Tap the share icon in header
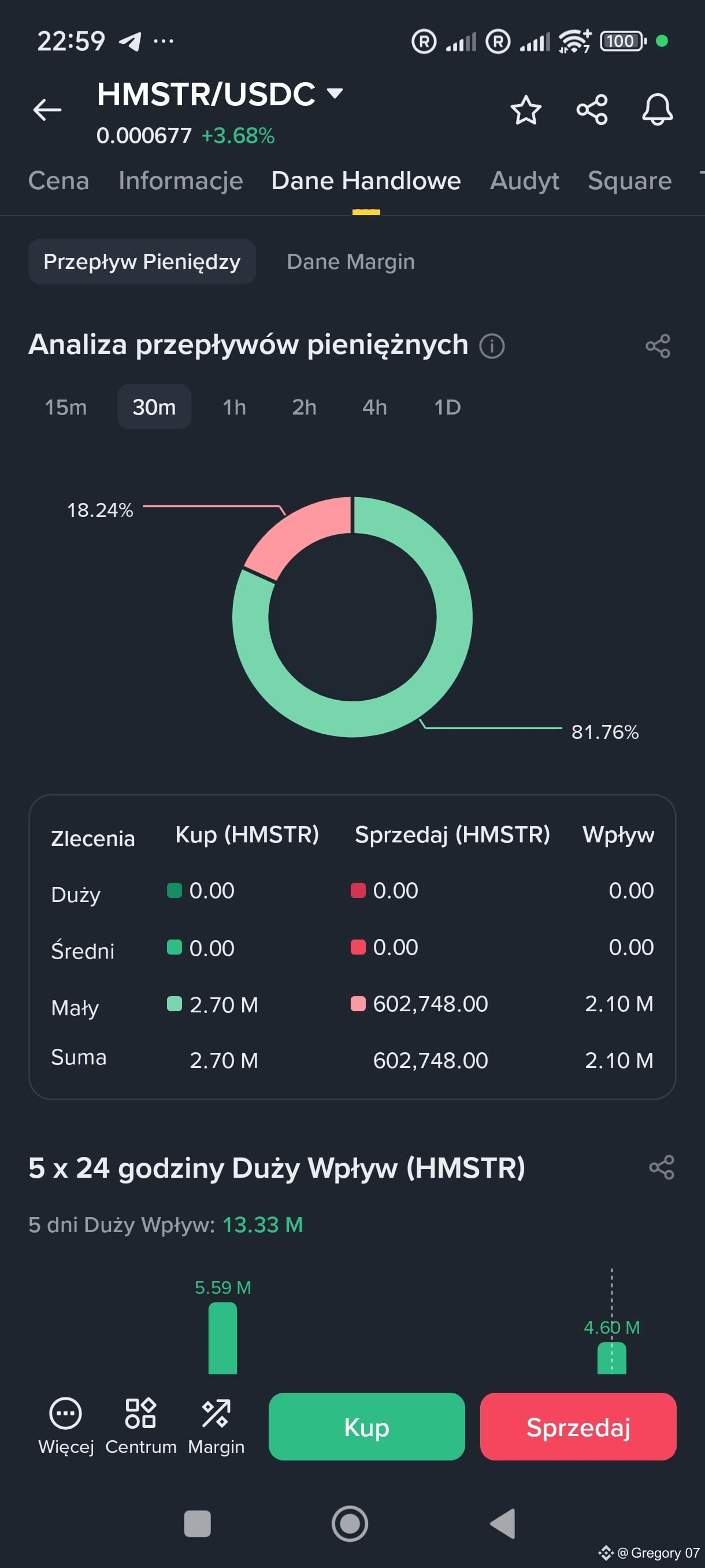The width and height of the screenshot is (705, 1568). pos(592,110)
